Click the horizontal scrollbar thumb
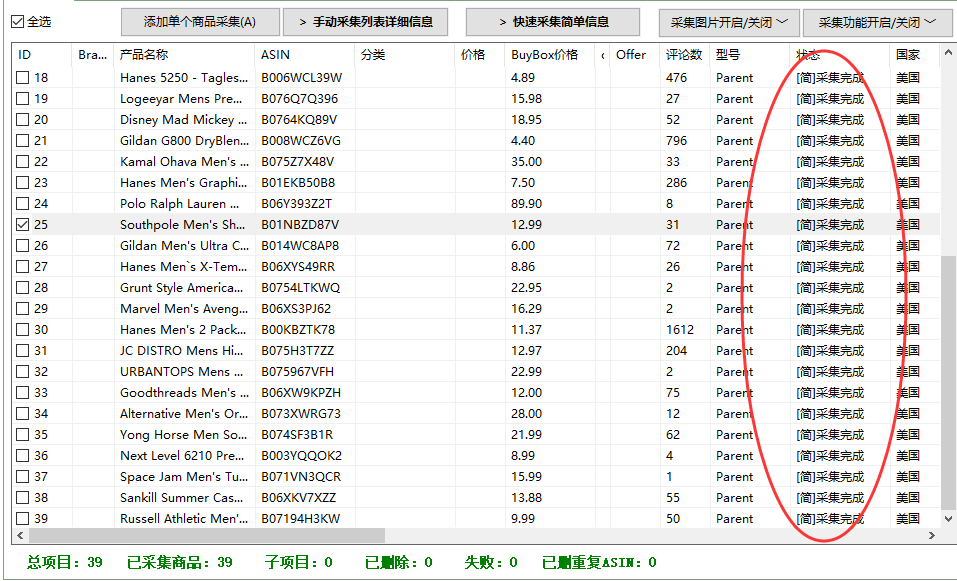957x581 pixels. pyautogui.click(x=207, y=535)
